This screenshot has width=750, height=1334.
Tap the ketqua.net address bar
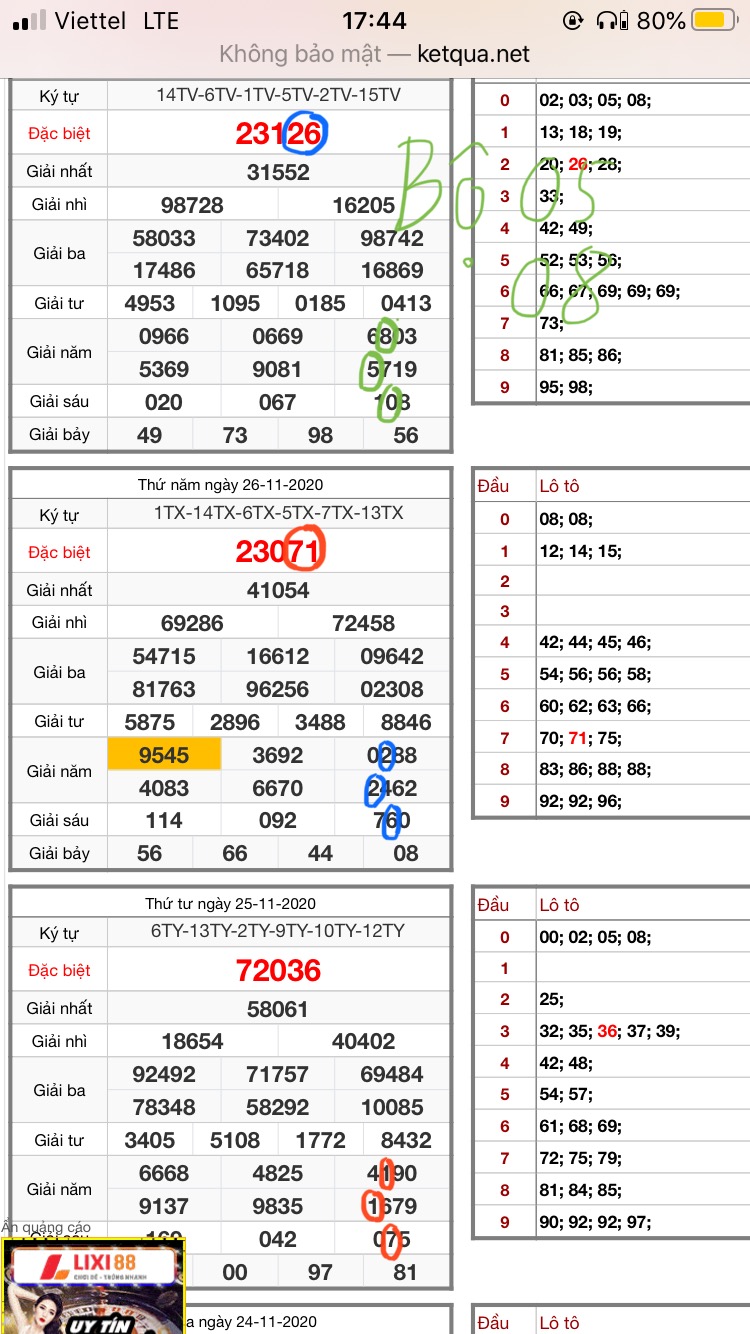tap(375, 54)
